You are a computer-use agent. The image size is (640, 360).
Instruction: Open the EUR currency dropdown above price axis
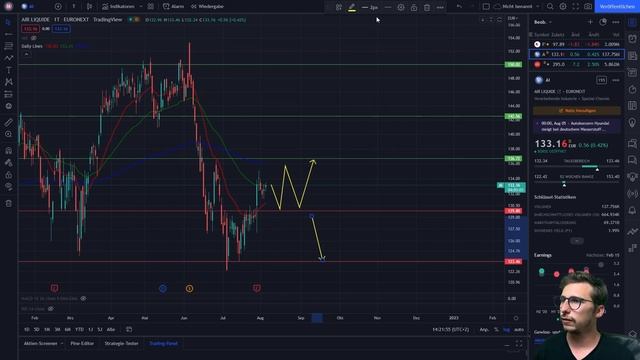click(x=513, y=18)
